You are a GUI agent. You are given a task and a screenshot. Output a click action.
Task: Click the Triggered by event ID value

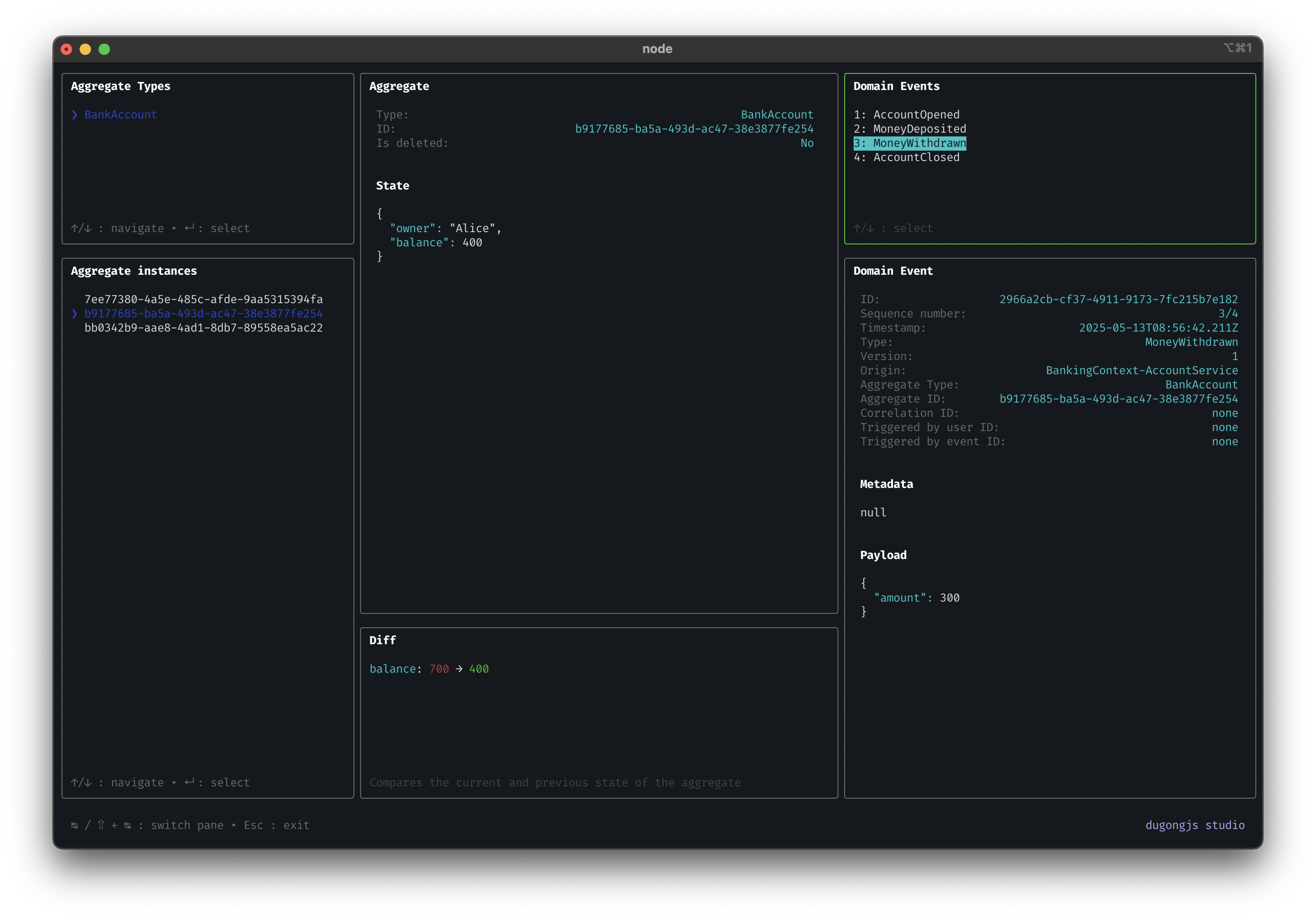(x=1225, y=442)
